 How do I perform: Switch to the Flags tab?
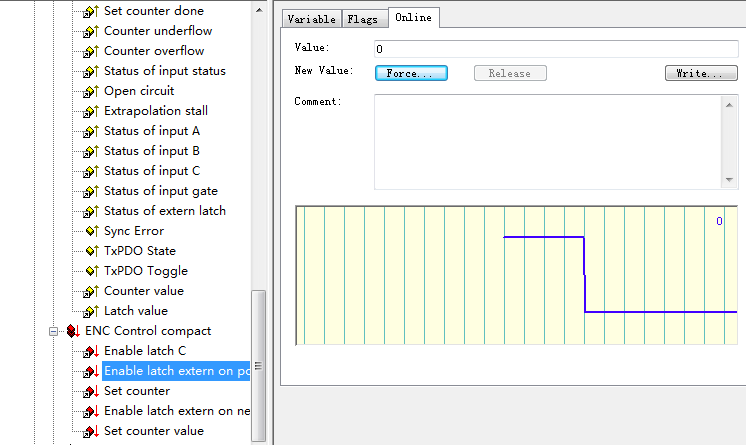click(363, 19)
